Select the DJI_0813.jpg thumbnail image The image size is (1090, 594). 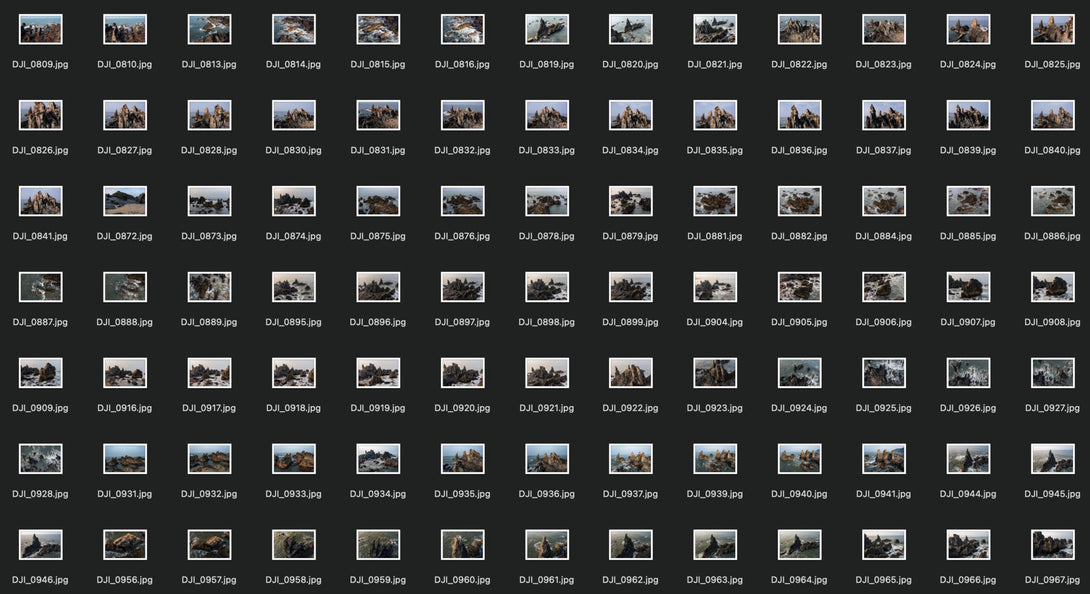209,29
